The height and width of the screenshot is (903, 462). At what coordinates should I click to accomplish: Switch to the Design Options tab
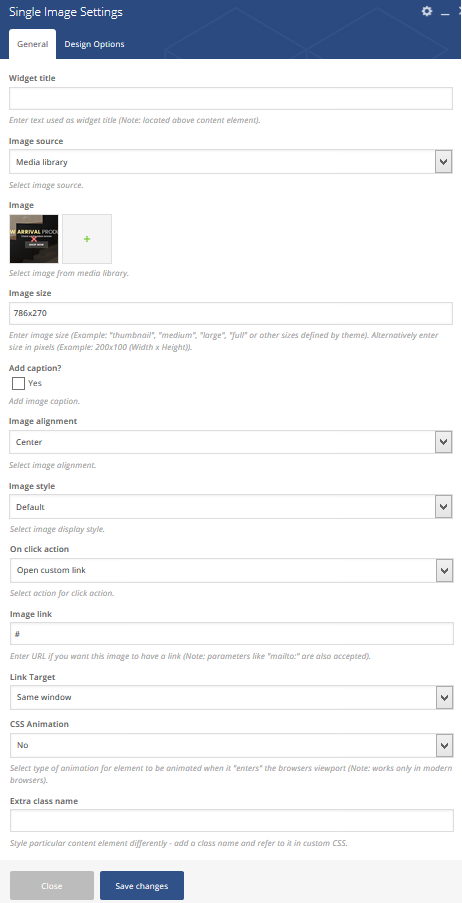tap(94, 44)
